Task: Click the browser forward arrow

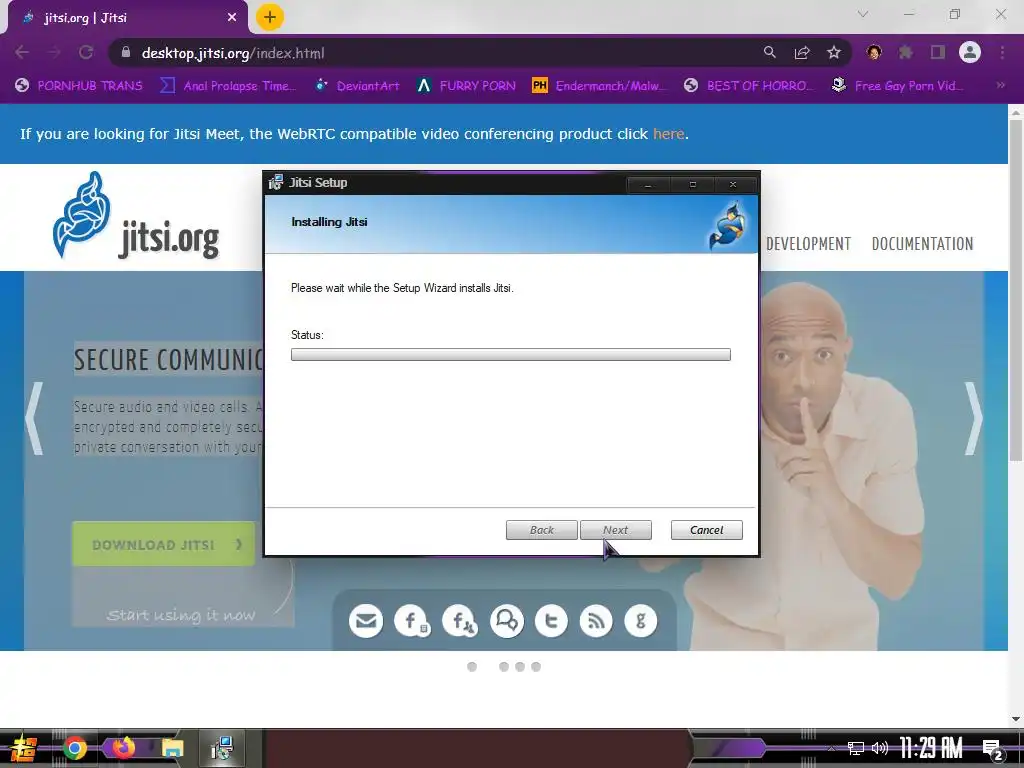Action: [54, 52]
